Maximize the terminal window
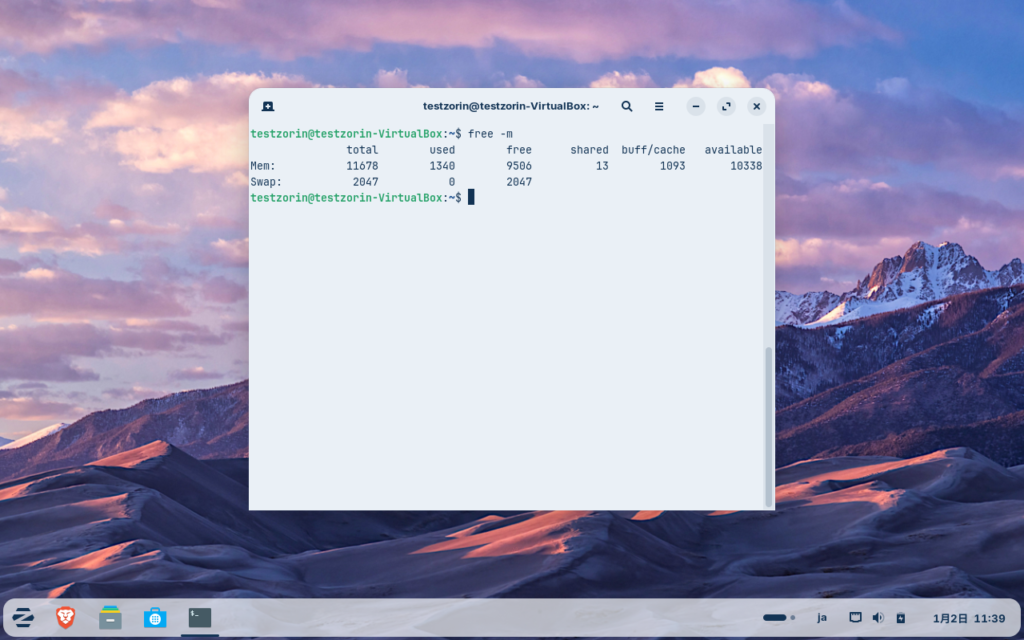The height and width of the screenshot is (640, 1024). click(x=727, y=106)
